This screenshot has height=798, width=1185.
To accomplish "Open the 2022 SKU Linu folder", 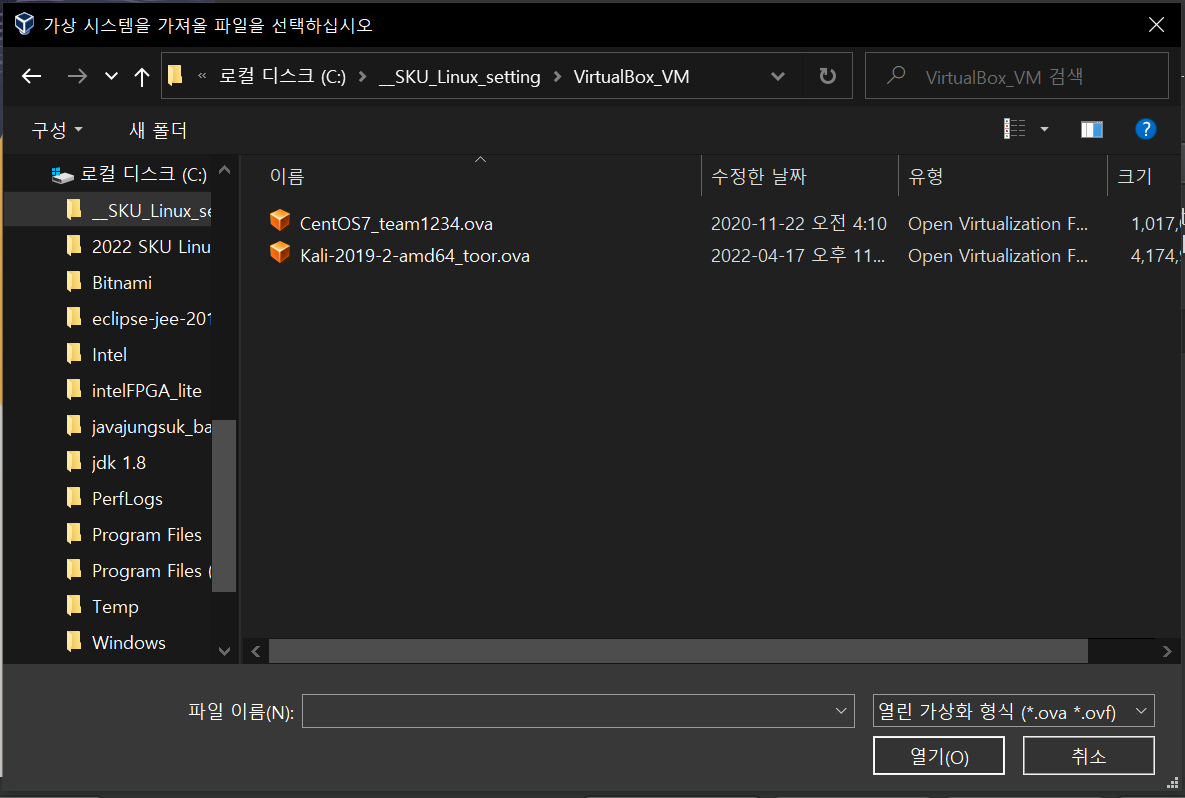I will tap(151, 246).
